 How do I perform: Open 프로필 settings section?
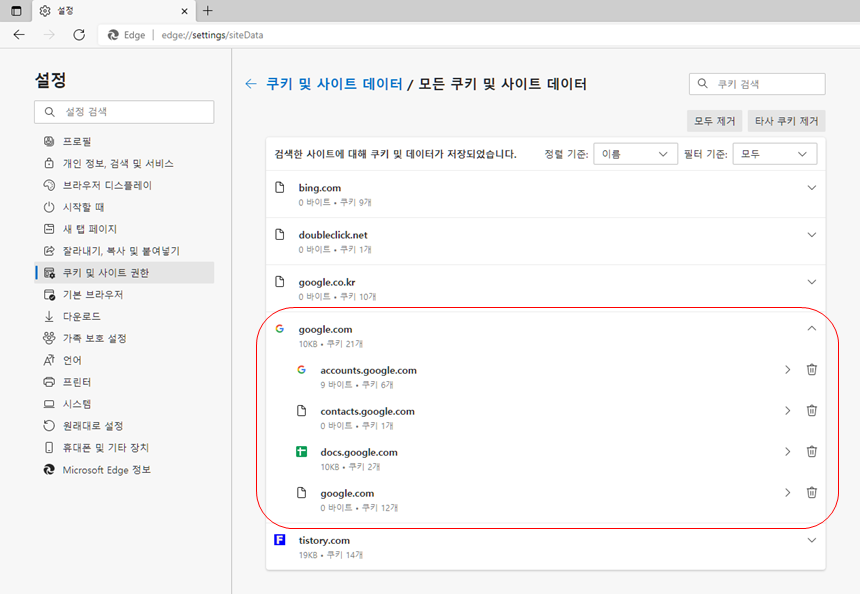pos(124,142)
